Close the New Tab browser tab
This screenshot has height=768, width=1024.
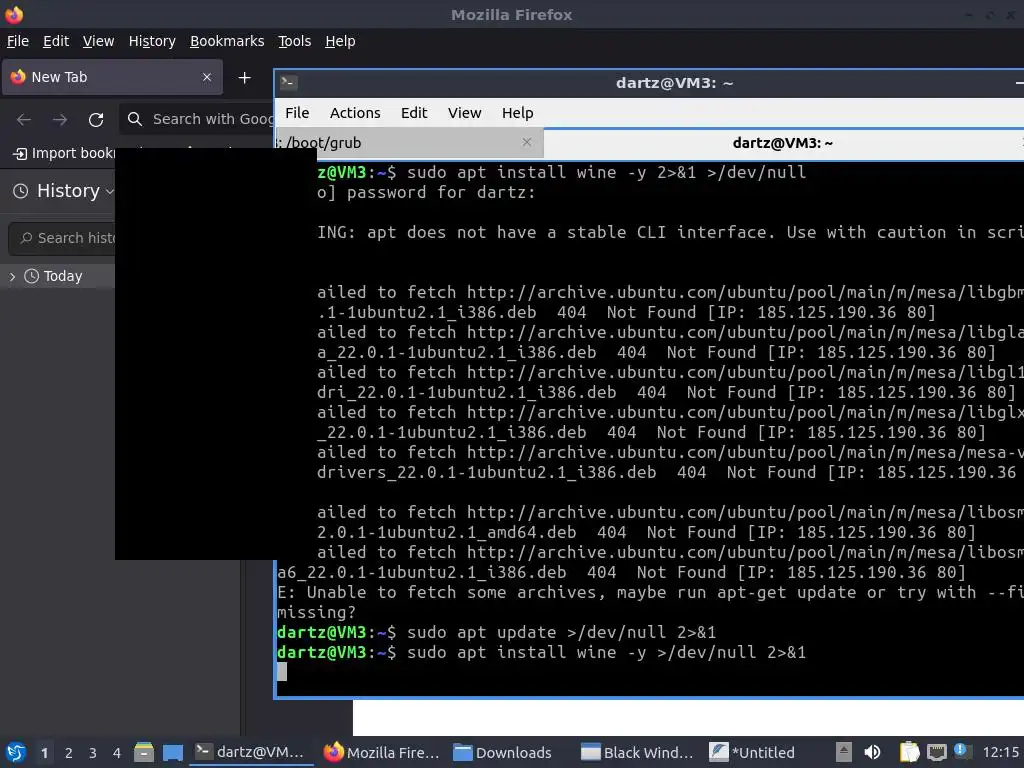point(206,77)
